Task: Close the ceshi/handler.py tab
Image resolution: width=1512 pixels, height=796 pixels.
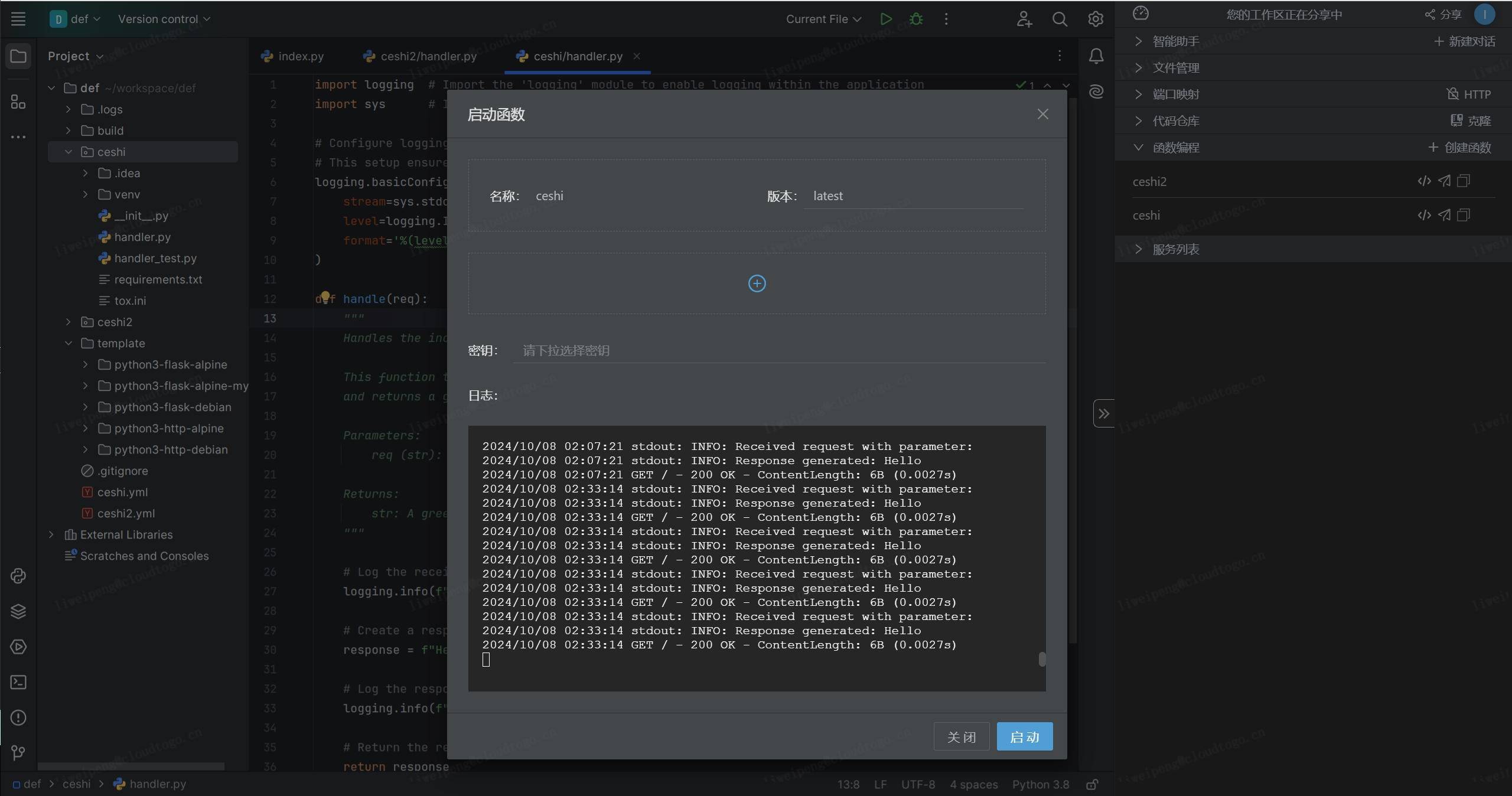Action: point(637,56)
